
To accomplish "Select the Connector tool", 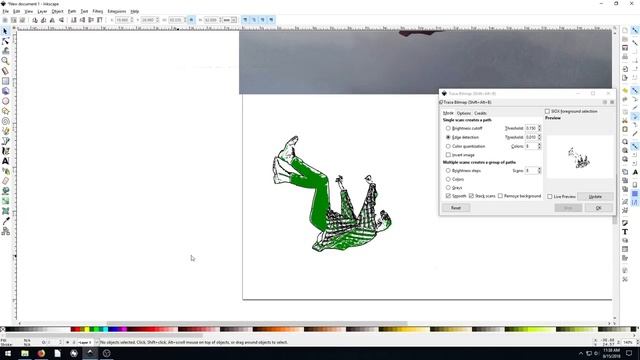I will click(5, 231).
